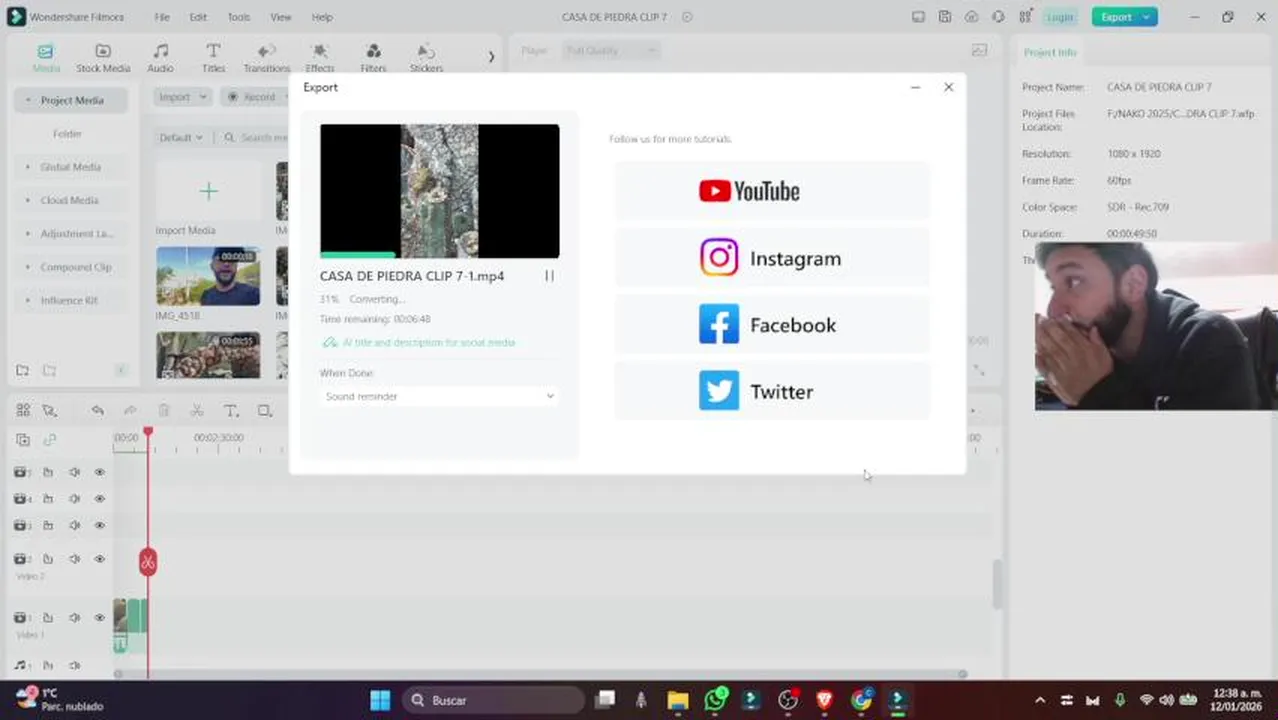Select the IMG_4518 media thumbnail
This screenshot has width=1278, height=720.
coord(208,276)
